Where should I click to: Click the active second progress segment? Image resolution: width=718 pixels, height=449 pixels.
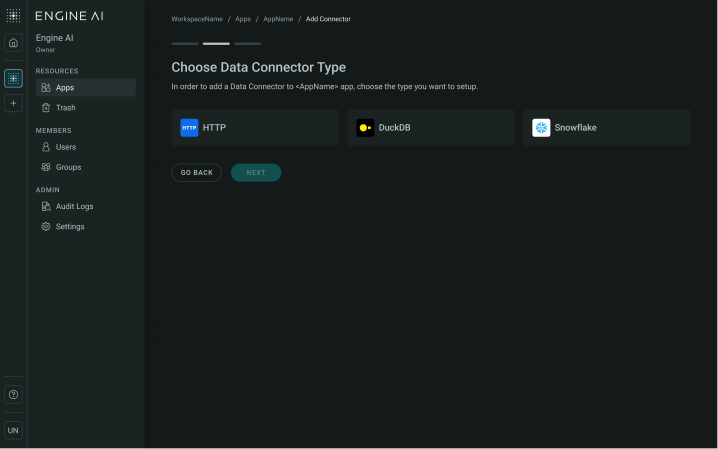216,44
